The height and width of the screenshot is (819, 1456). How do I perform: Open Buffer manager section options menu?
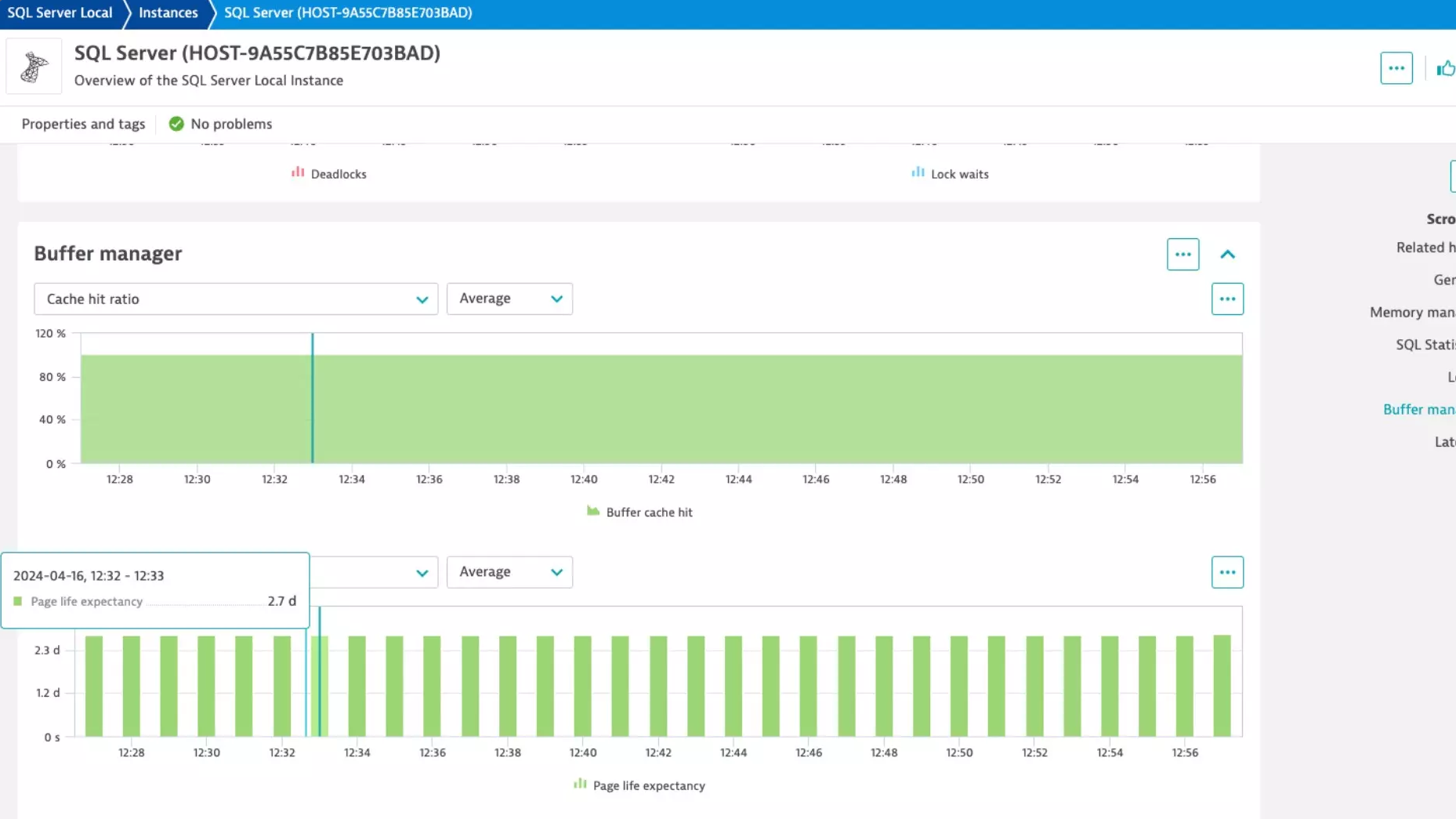pos(1183,255)
